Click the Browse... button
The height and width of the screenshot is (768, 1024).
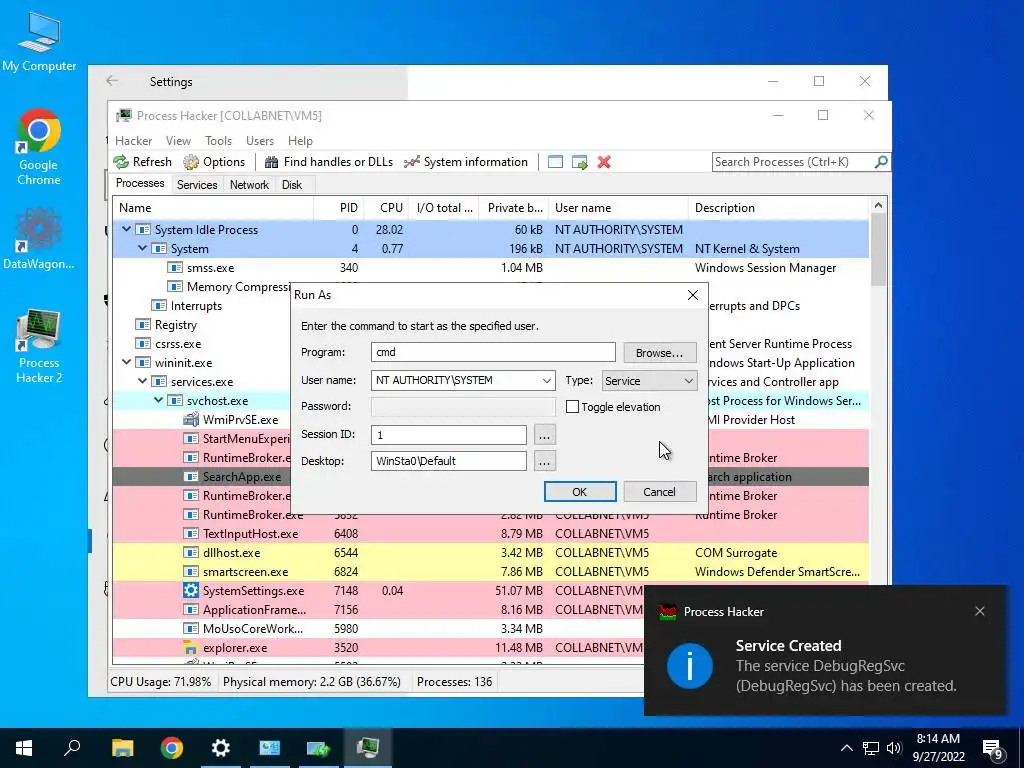point(660,353)
